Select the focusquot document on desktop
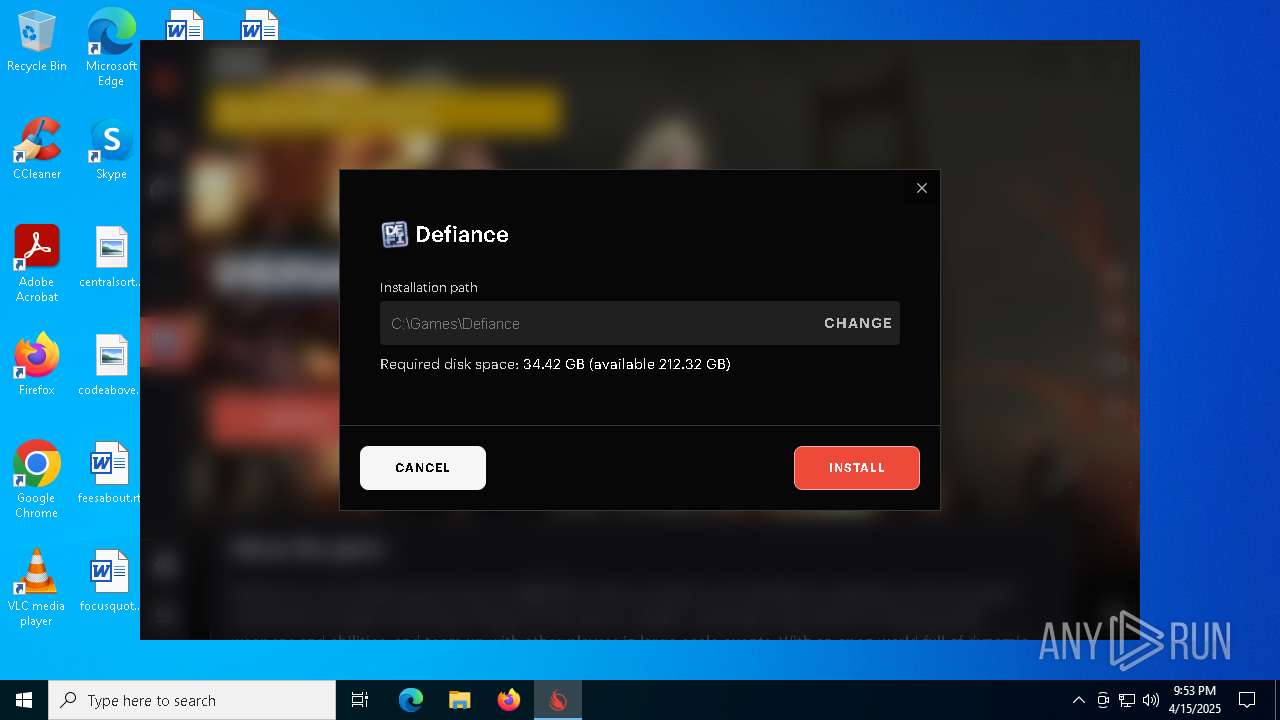Image resolution: width=1280 pixels, height=720 pixels. pyautogui.click(x=111, y=581)
